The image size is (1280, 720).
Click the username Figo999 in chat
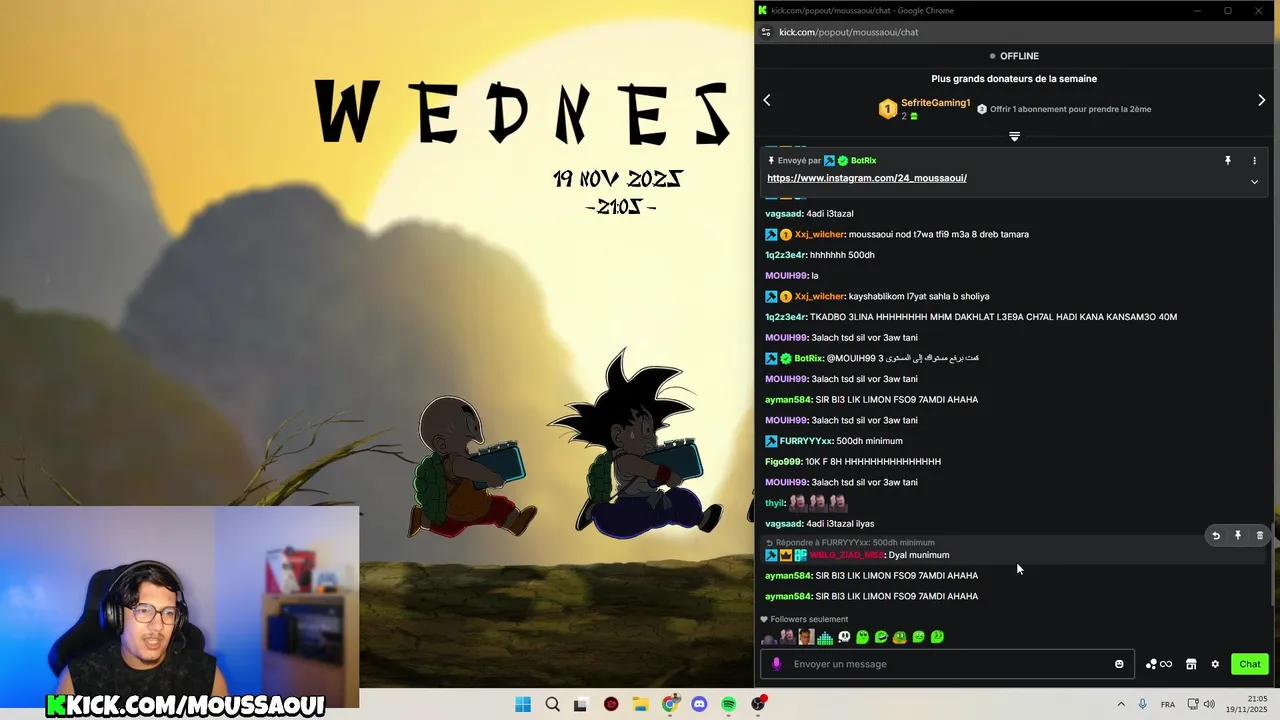(x=783, y=462)
